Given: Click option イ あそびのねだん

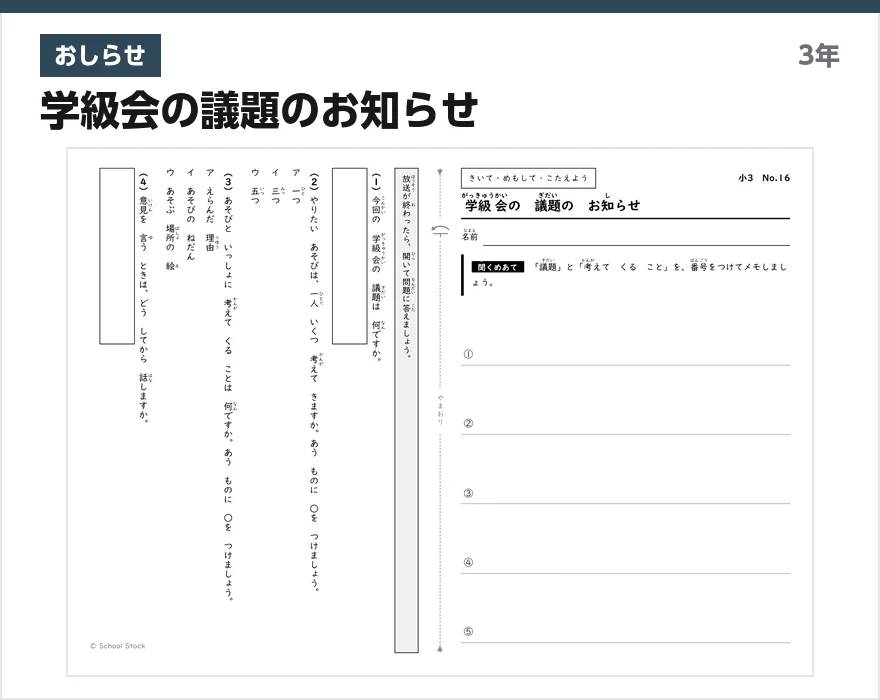Looking at the screenshot, I should point(190,214).
